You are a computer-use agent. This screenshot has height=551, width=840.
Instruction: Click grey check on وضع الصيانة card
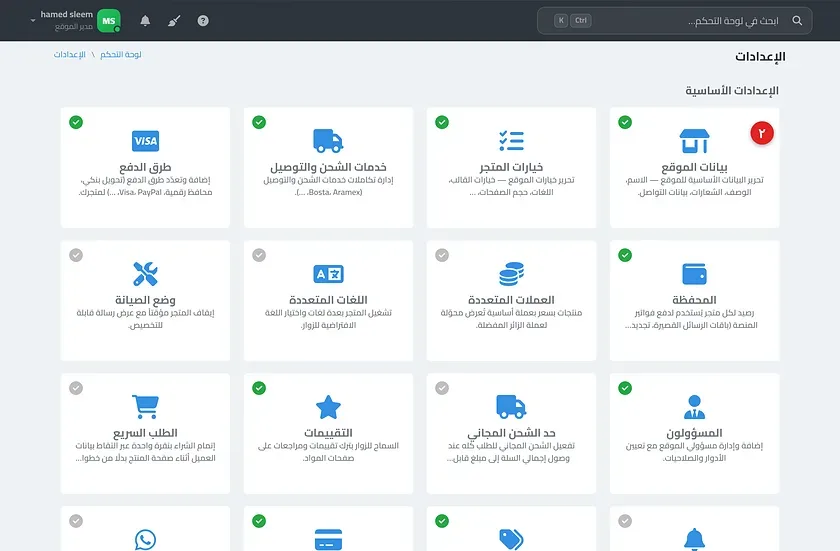(76, 255)
